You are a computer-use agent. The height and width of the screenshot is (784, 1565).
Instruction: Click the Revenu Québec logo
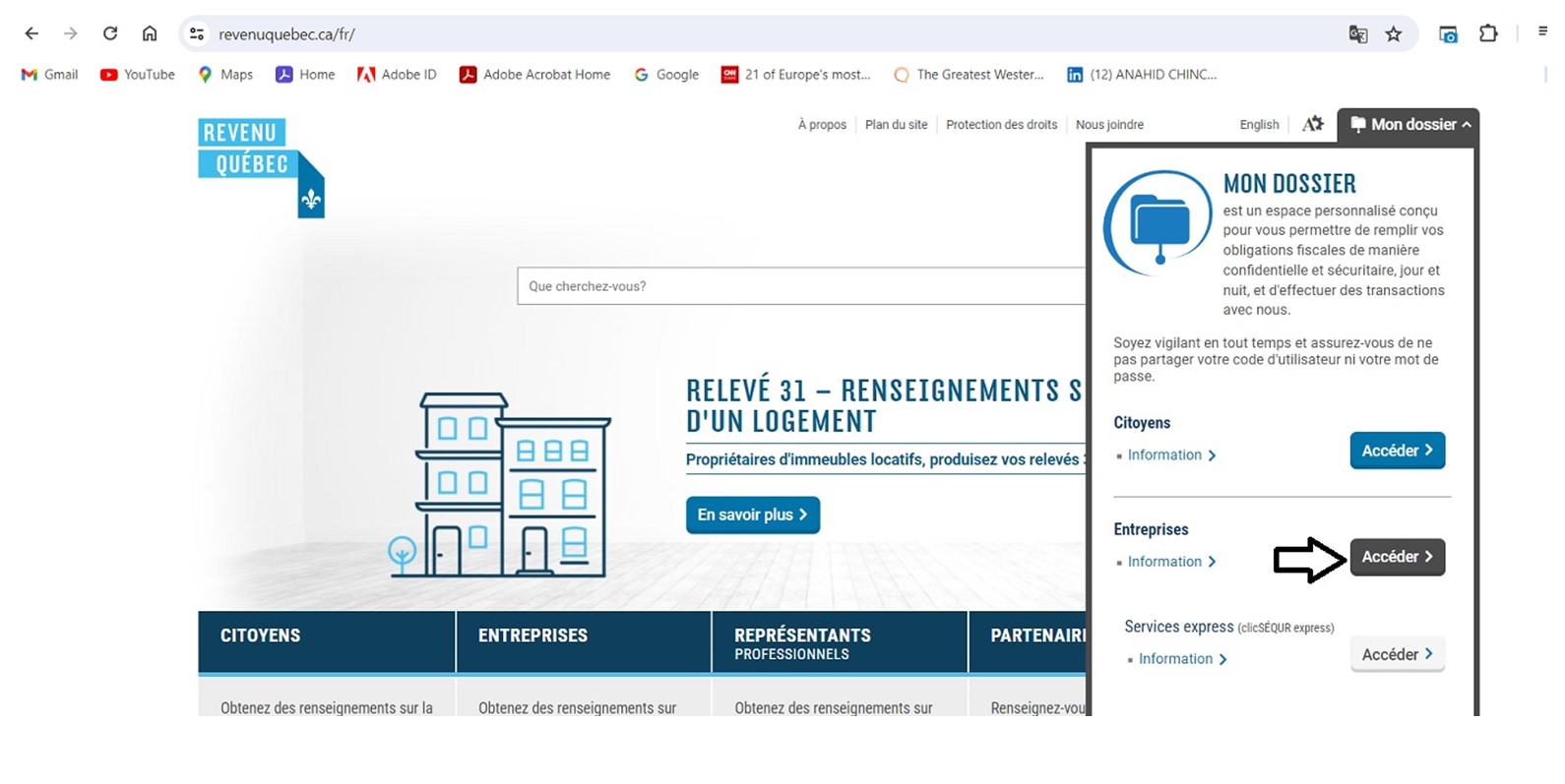(260, 165)
